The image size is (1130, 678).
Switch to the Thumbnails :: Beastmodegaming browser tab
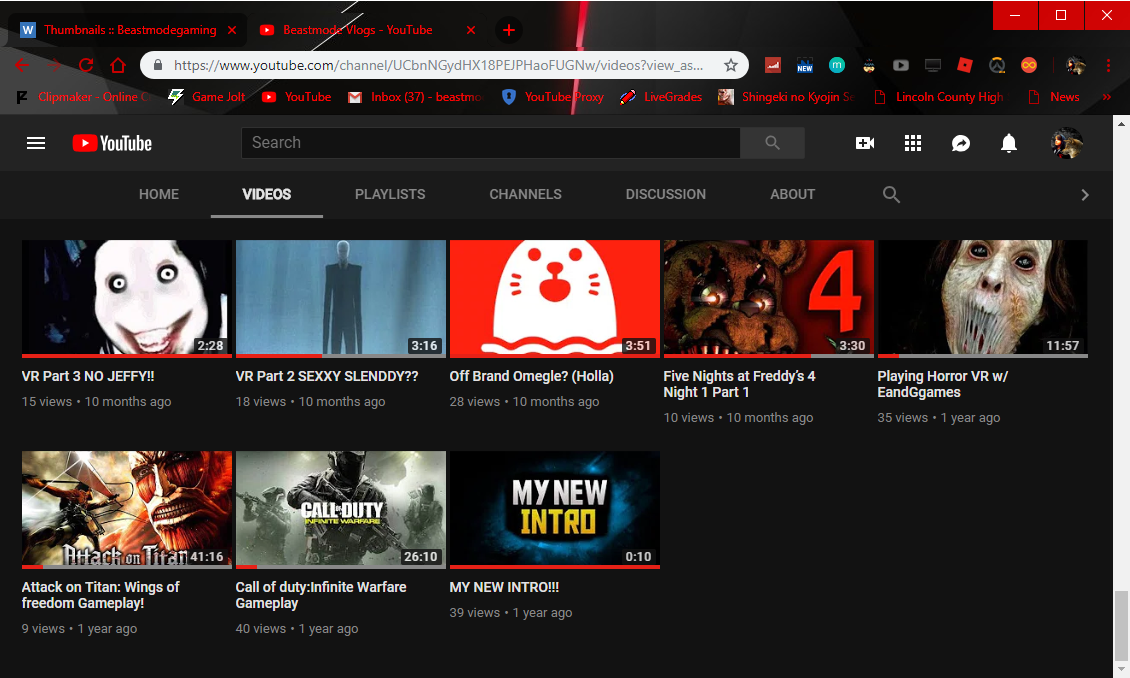click(128, 30)
